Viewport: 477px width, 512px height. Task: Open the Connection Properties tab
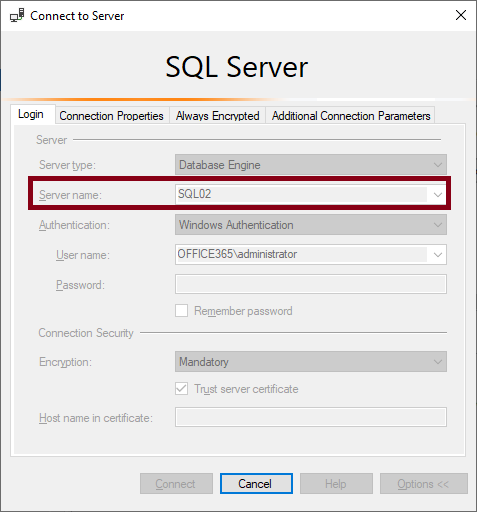tap(112, 116)
